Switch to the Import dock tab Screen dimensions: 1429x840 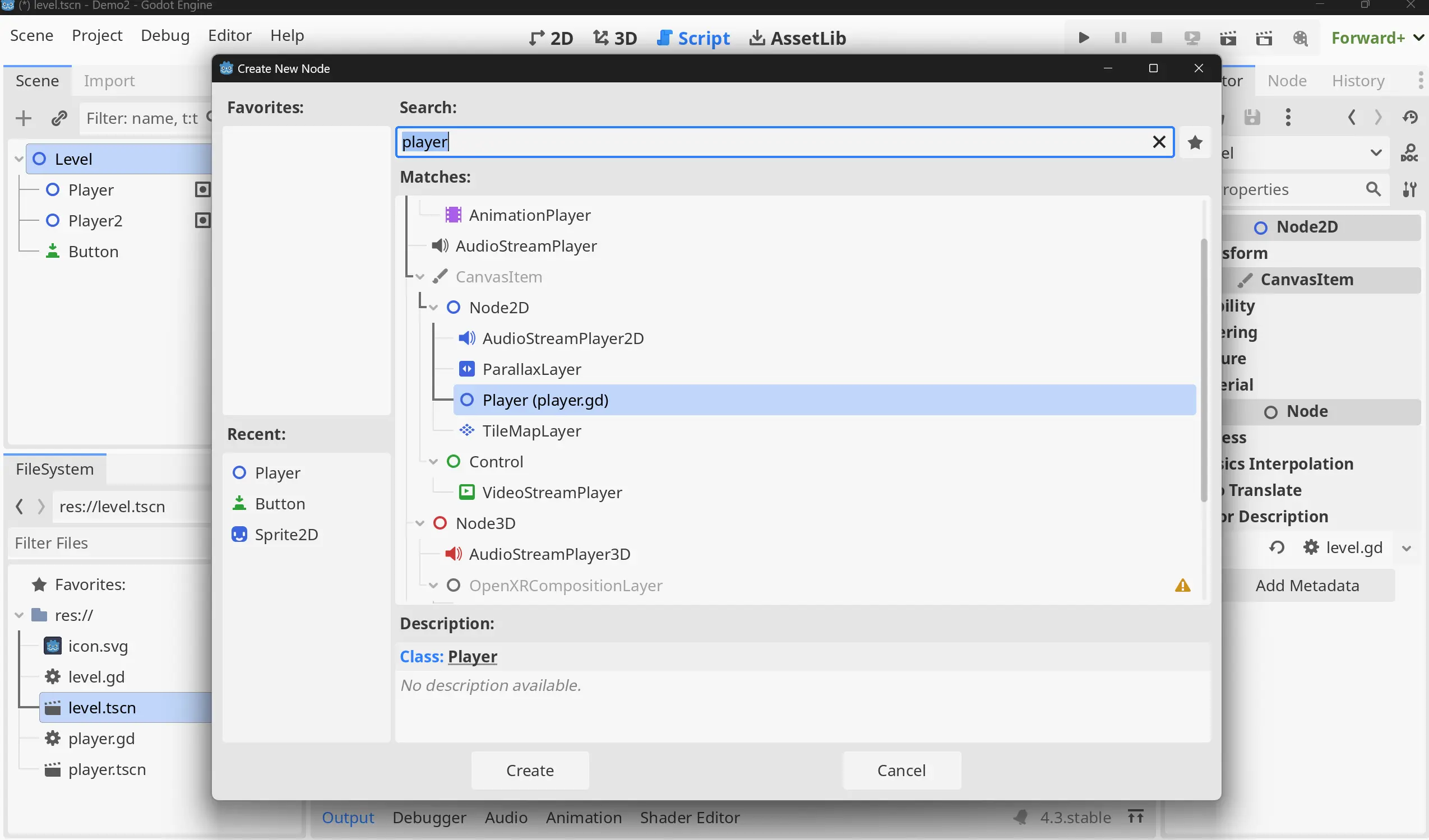tap(109, 81)
